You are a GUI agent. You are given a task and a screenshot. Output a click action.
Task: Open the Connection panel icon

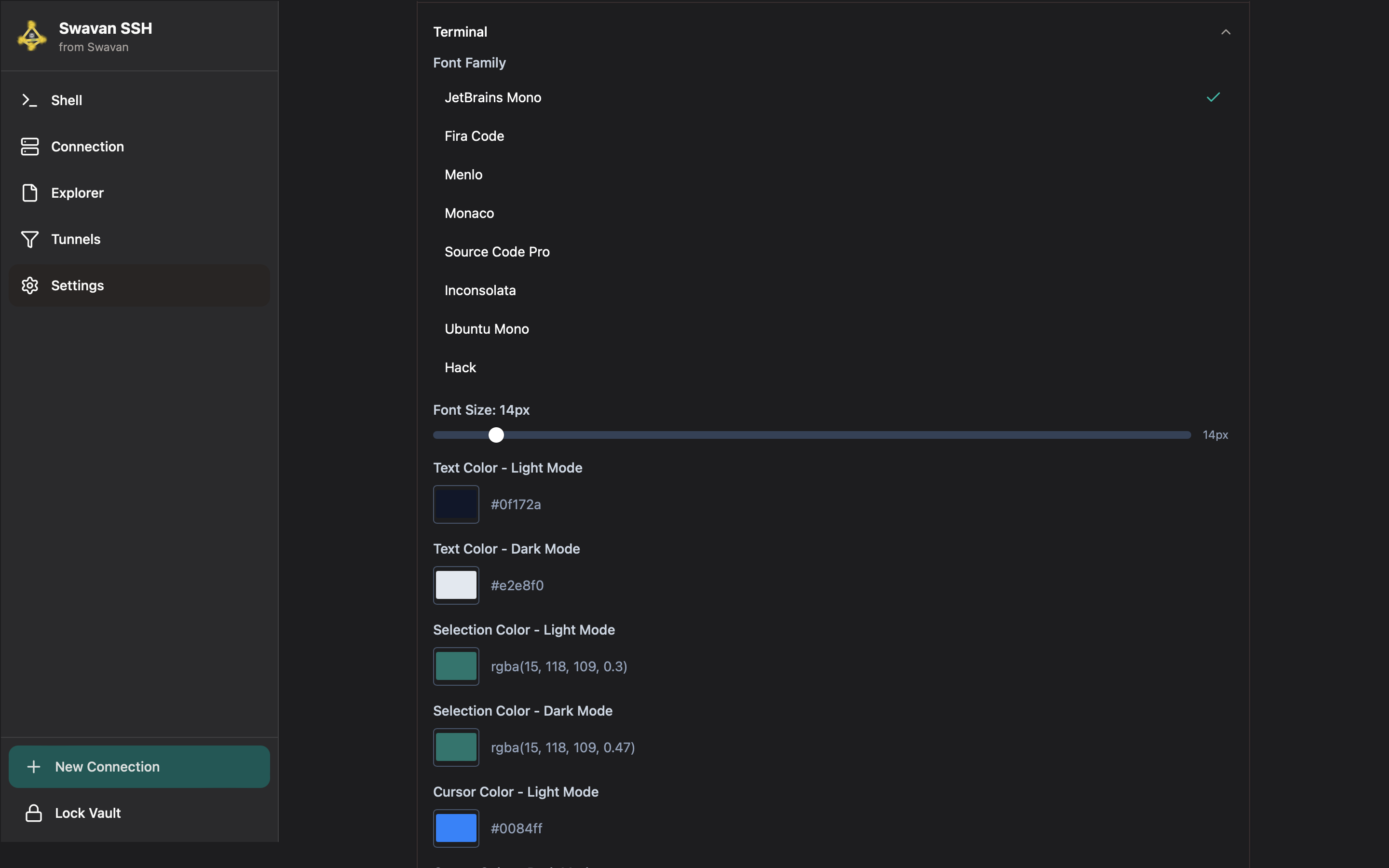30,147
